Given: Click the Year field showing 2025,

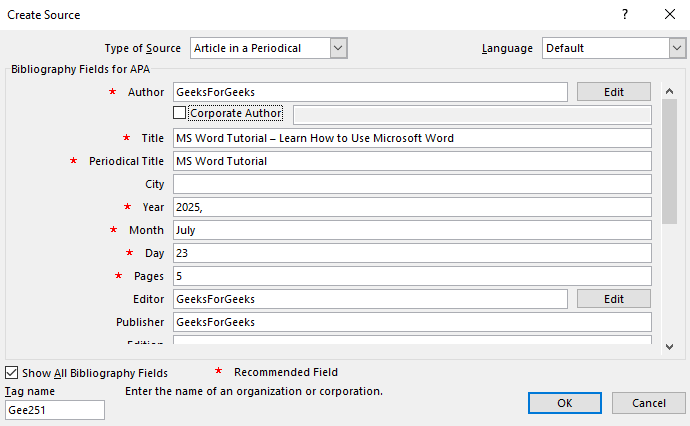Looking at the screenshot, I should tap(412, 207).
